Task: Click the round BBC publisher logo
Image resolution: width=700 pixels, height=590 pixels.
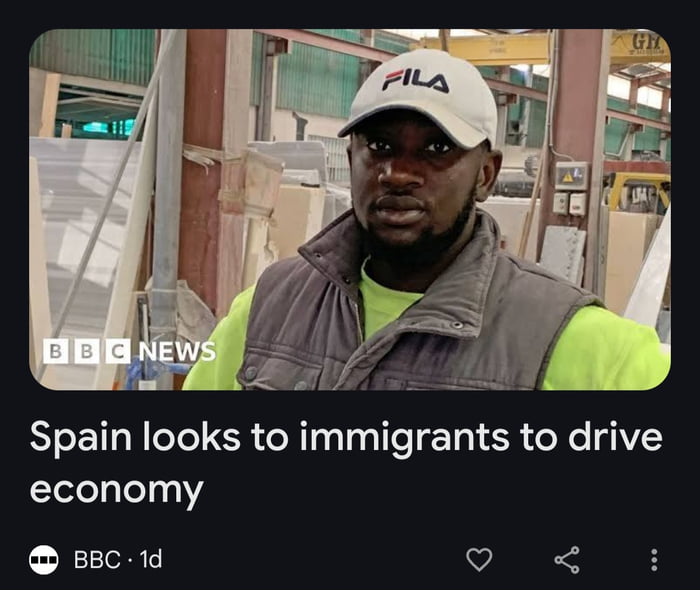Action: pyautogui.click(x=44, y=559)
